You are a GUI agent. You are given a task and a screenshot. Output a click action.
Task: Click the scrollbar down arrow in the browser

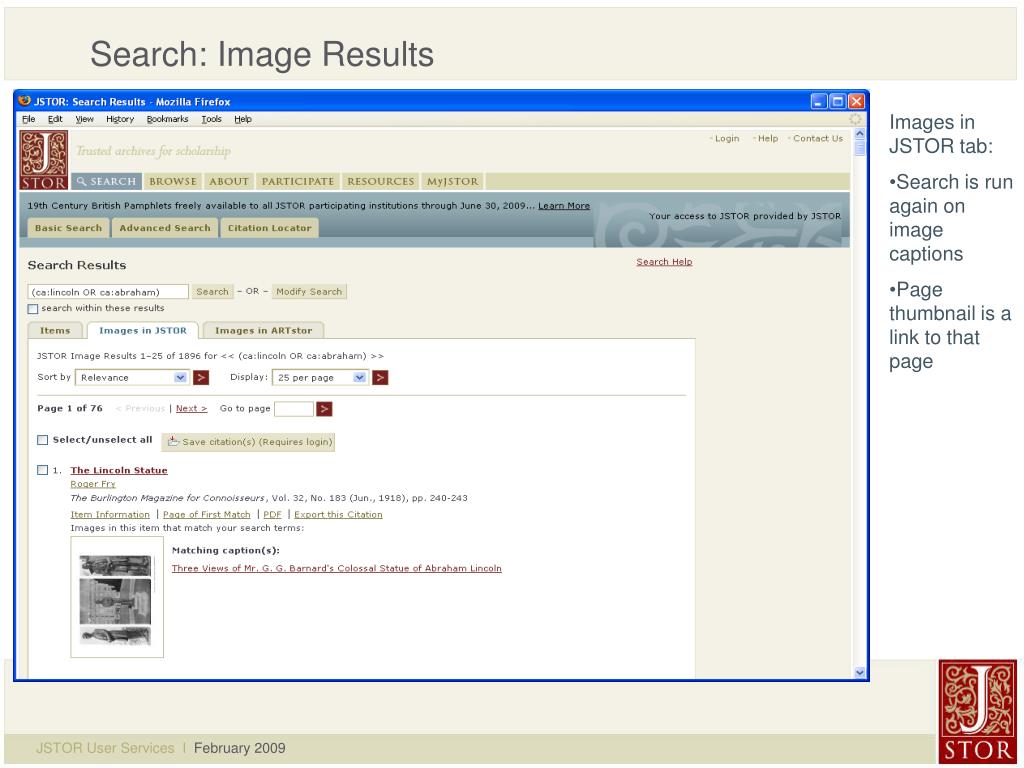tap(859, 672)
